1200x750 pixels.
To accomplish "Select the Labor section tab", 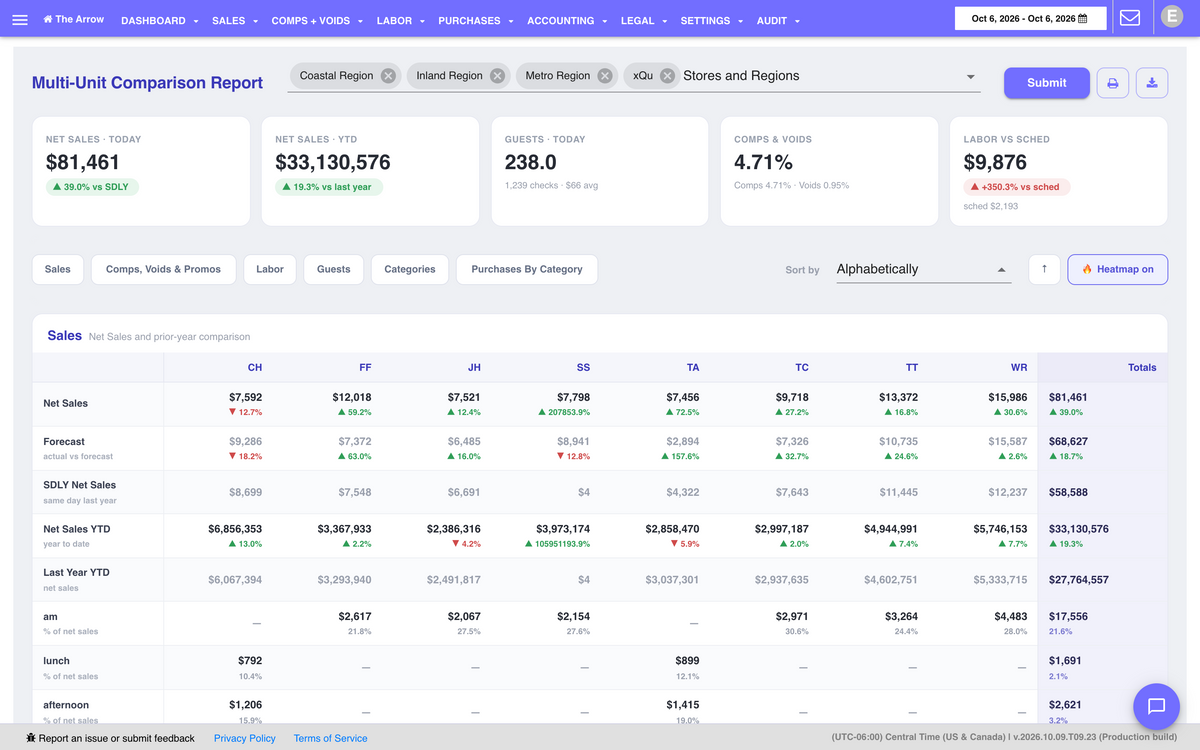I will (270, 269).
